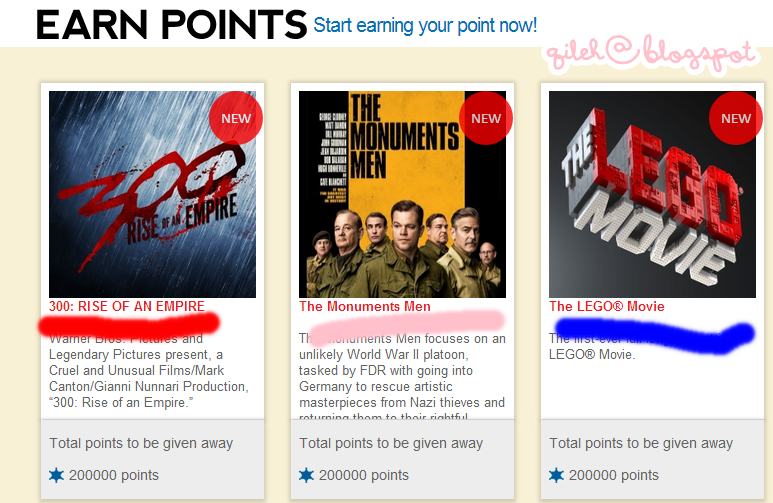Click the star icon under Monuments Men card

(x=307, y=475)
